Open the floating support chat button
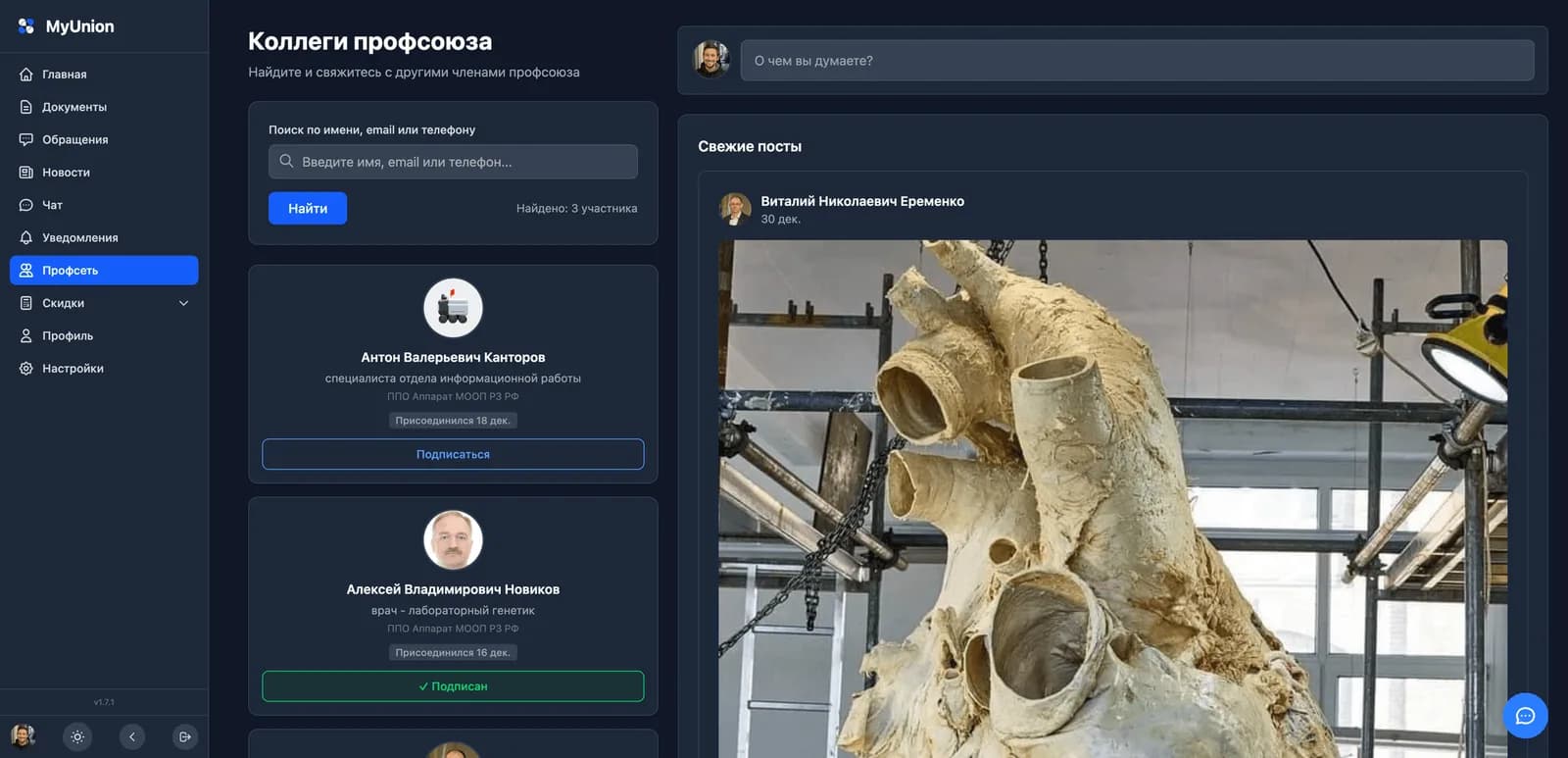1568x758 pixels. [1525, 716]
